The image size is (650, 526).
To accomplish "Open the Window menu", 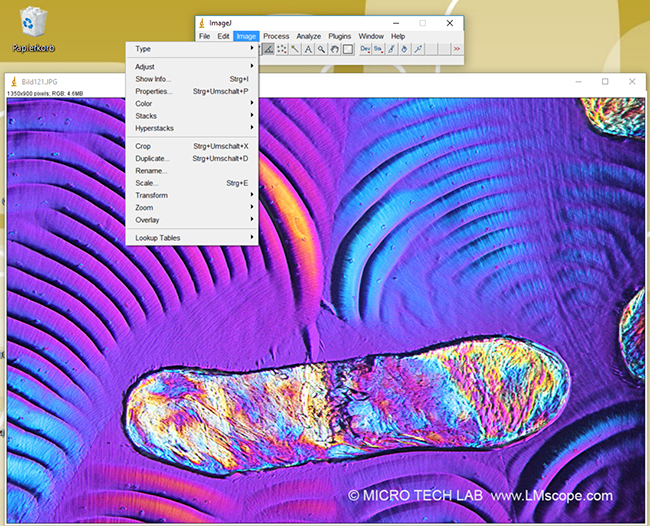I will (371, 36).
